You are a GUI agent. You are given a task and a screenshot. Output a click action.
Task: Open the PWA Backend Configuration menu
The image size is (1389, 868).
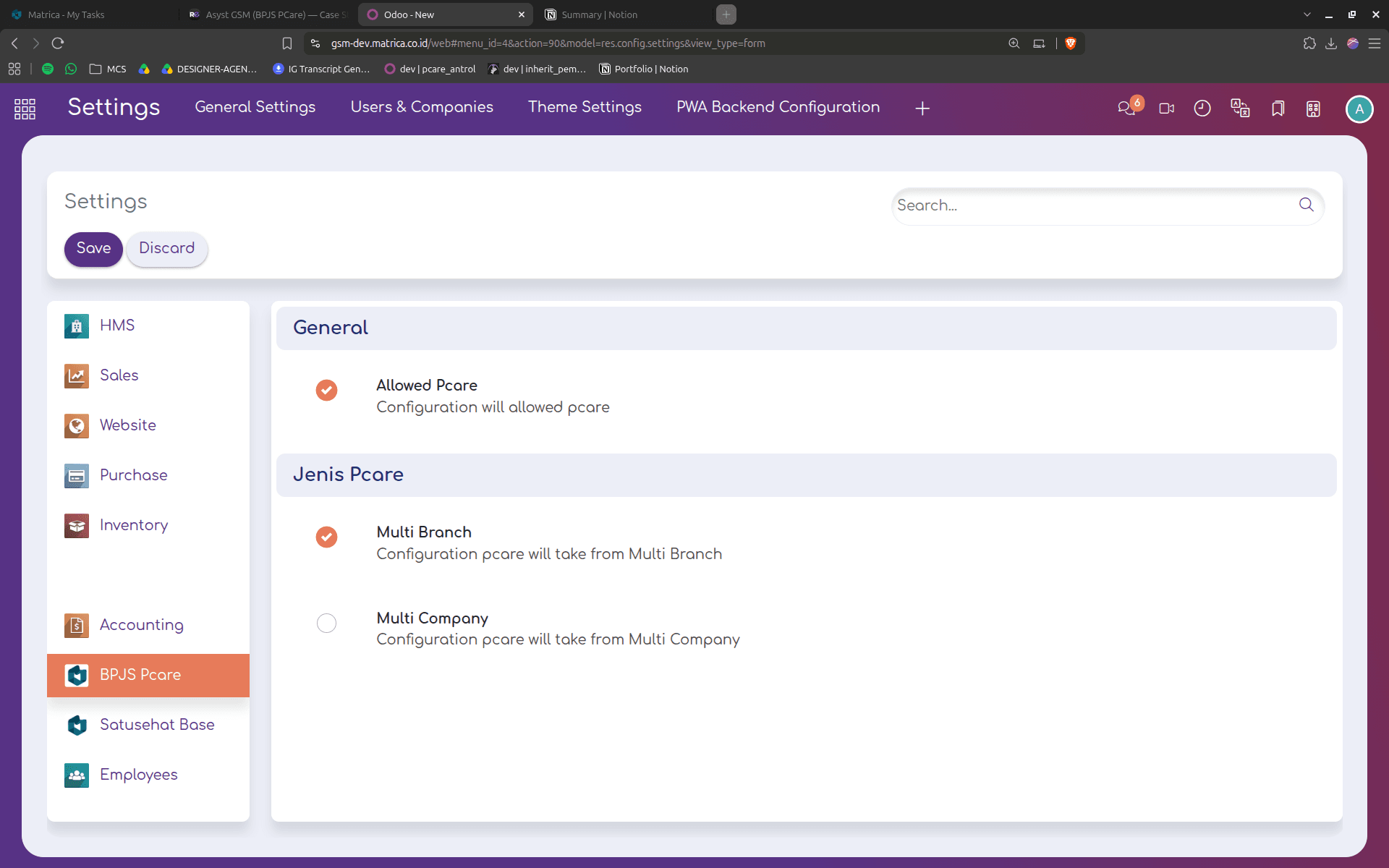point(778,107)
